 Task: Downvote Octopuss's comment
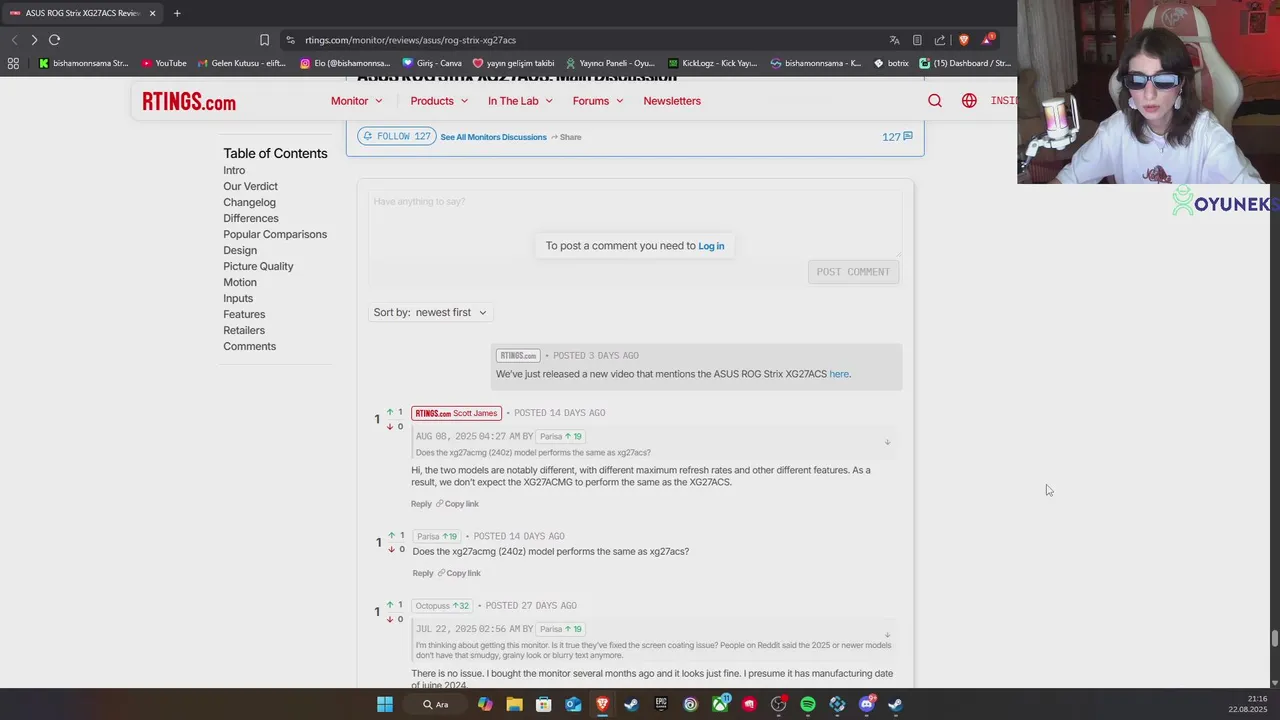[390, 620]
